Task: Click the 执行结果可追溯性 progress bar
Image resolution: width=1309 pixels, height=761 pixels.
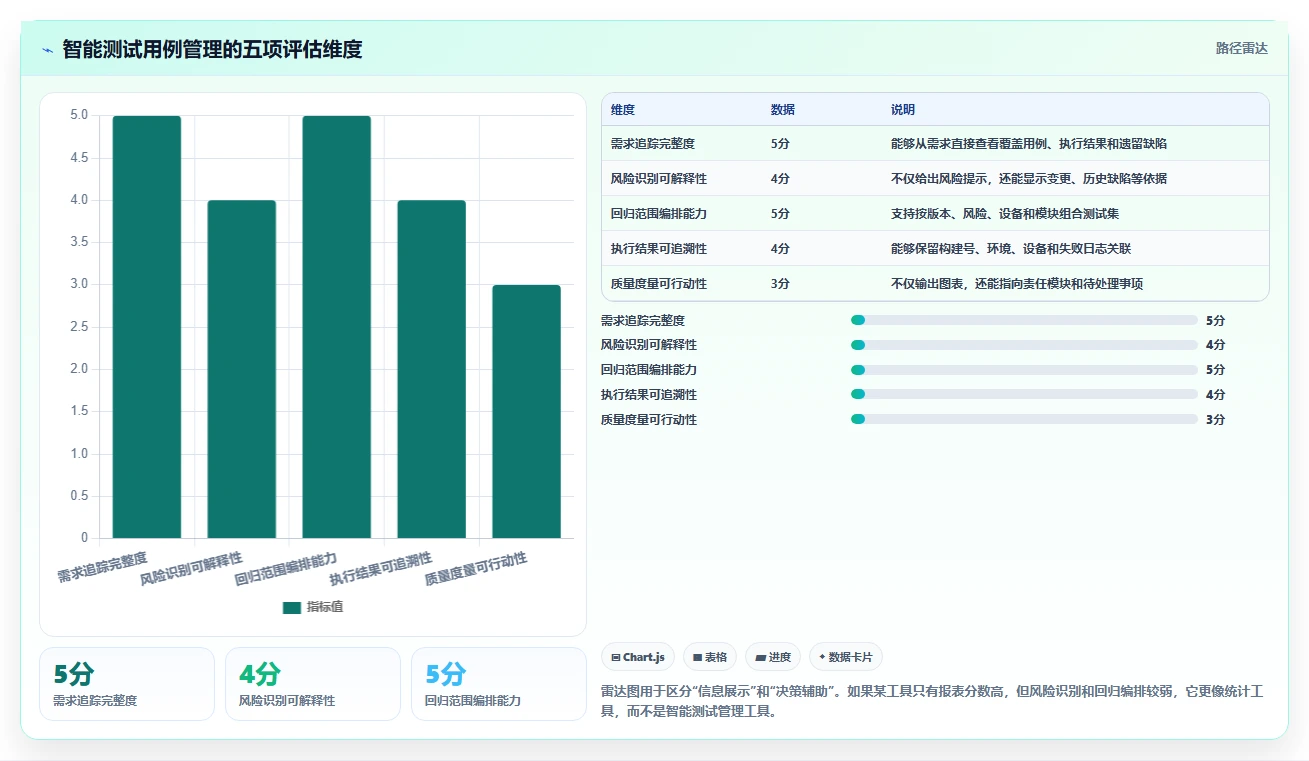Action: (1024, 395)
